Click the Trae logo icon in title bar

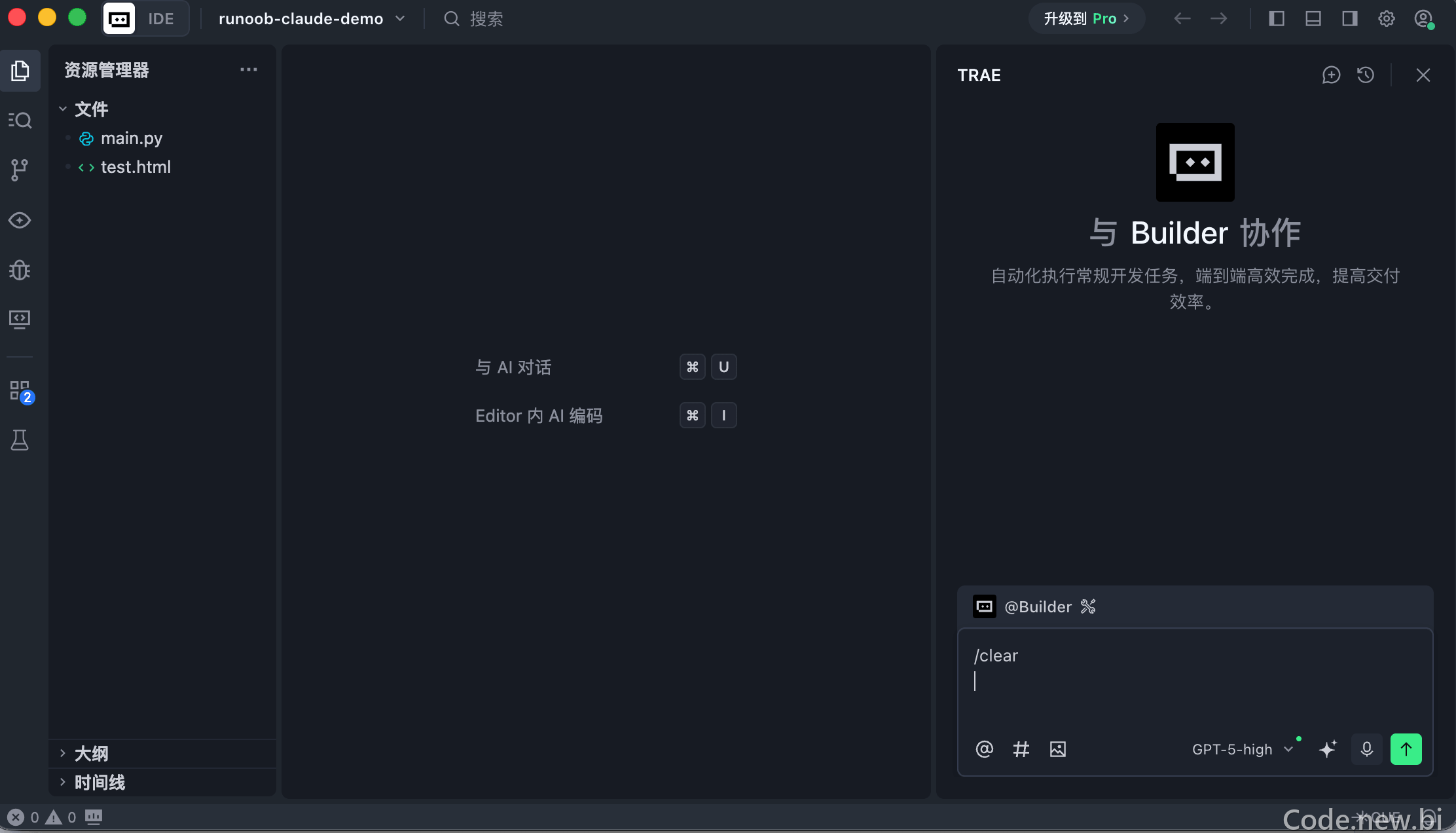pos(119,18)
